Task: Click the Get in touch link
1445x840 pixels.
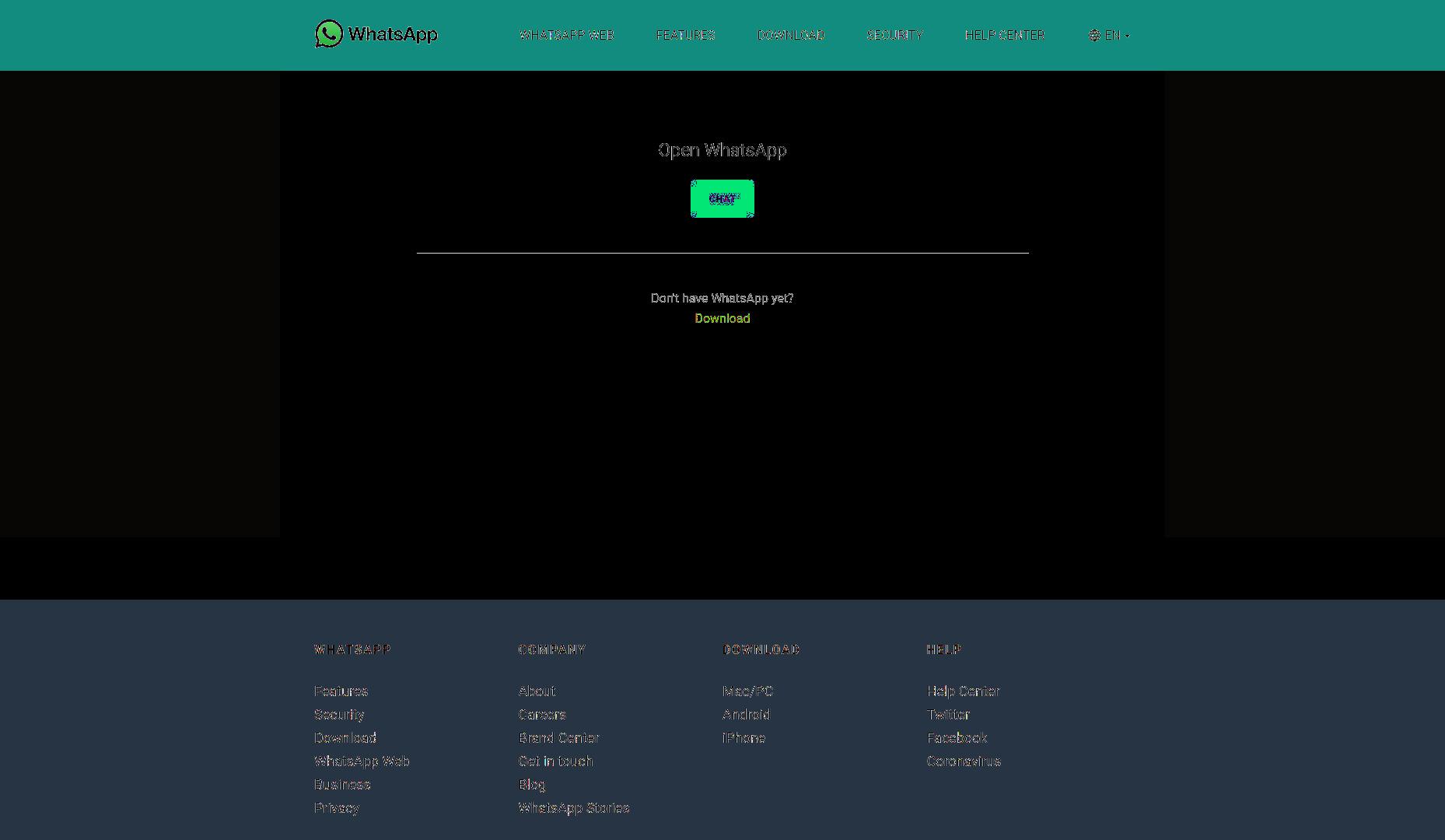Action: [x=555, y=761]
